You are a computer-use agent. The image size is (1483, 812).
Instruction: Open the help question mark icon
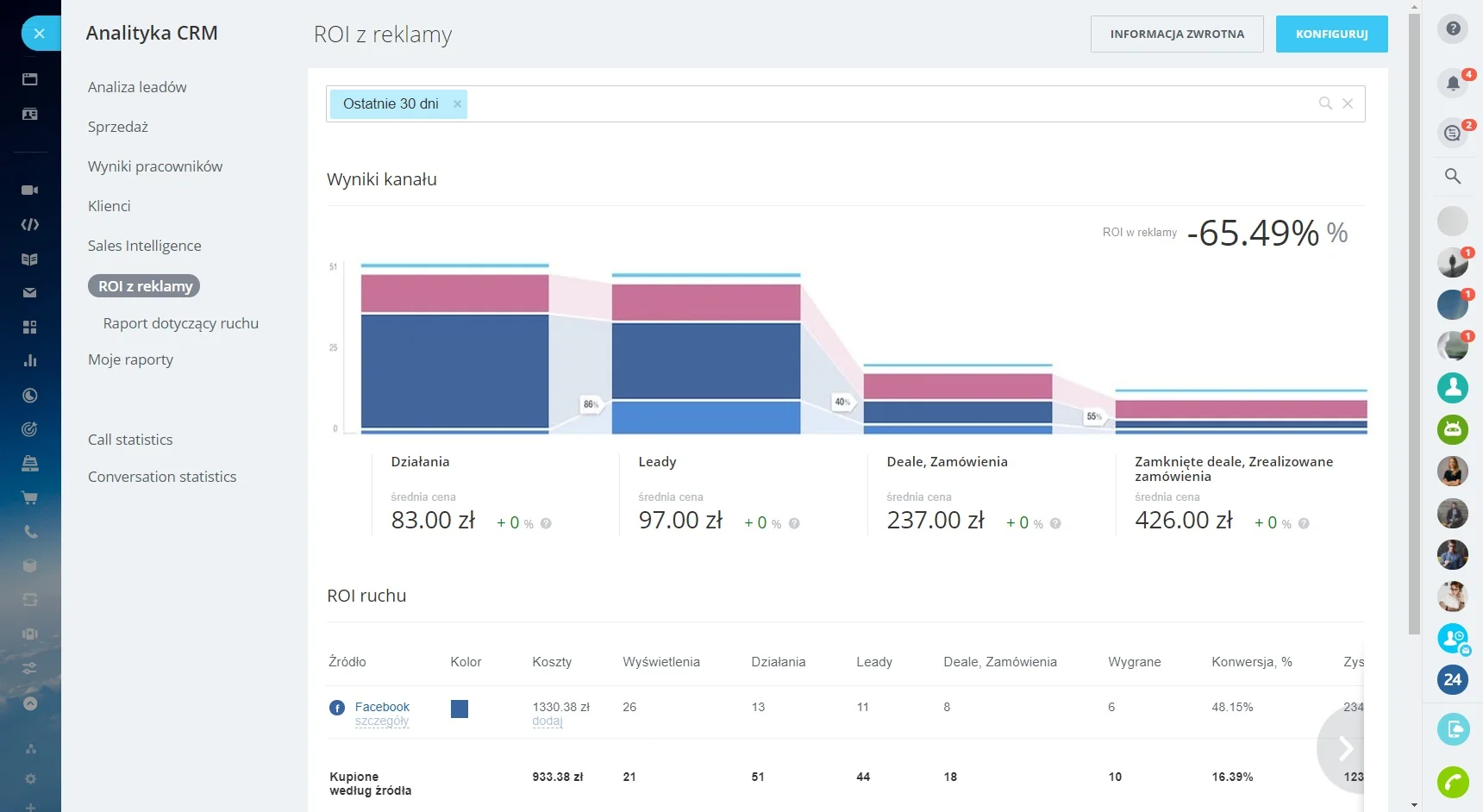pyautogui.click(x=1453, y=28)
